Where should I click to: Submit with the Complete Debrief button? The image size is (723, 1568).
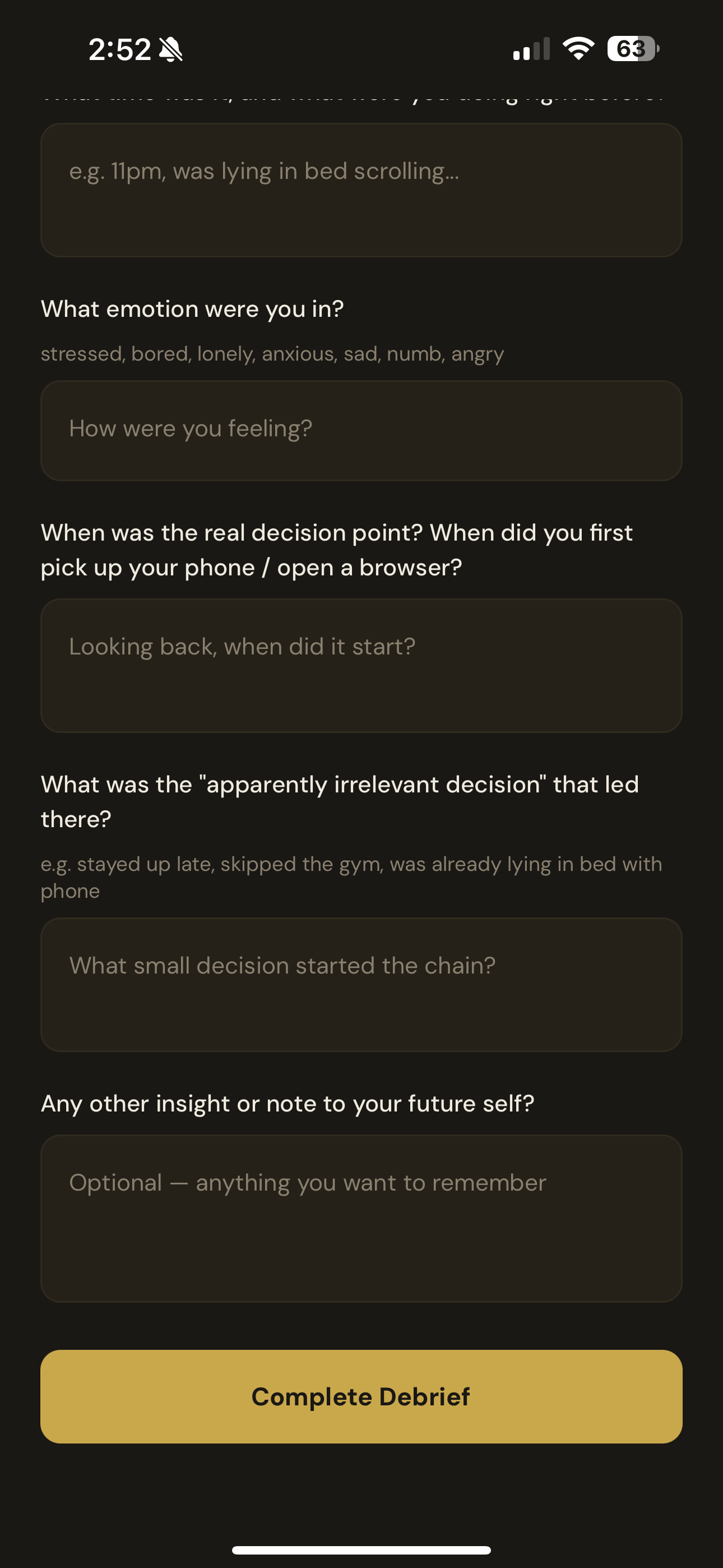click(x=361, y=1396)
